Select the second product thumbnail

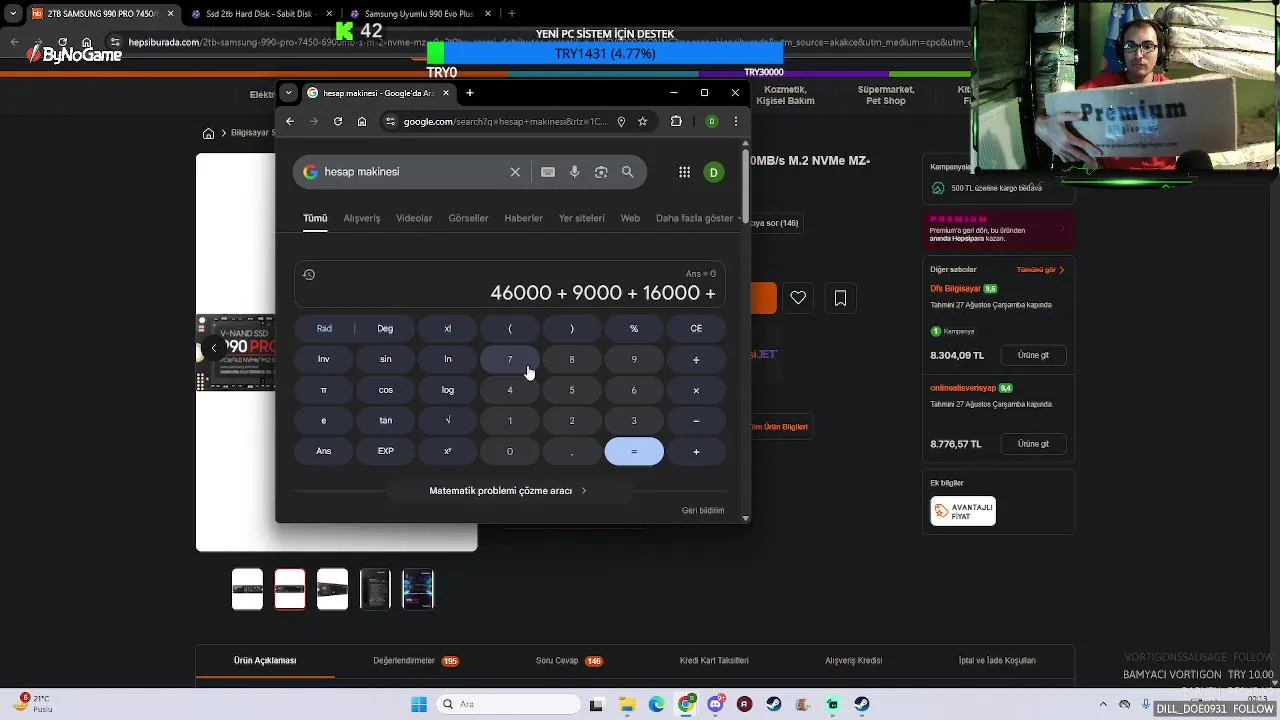pyautogui.click(x=290, y=589)
